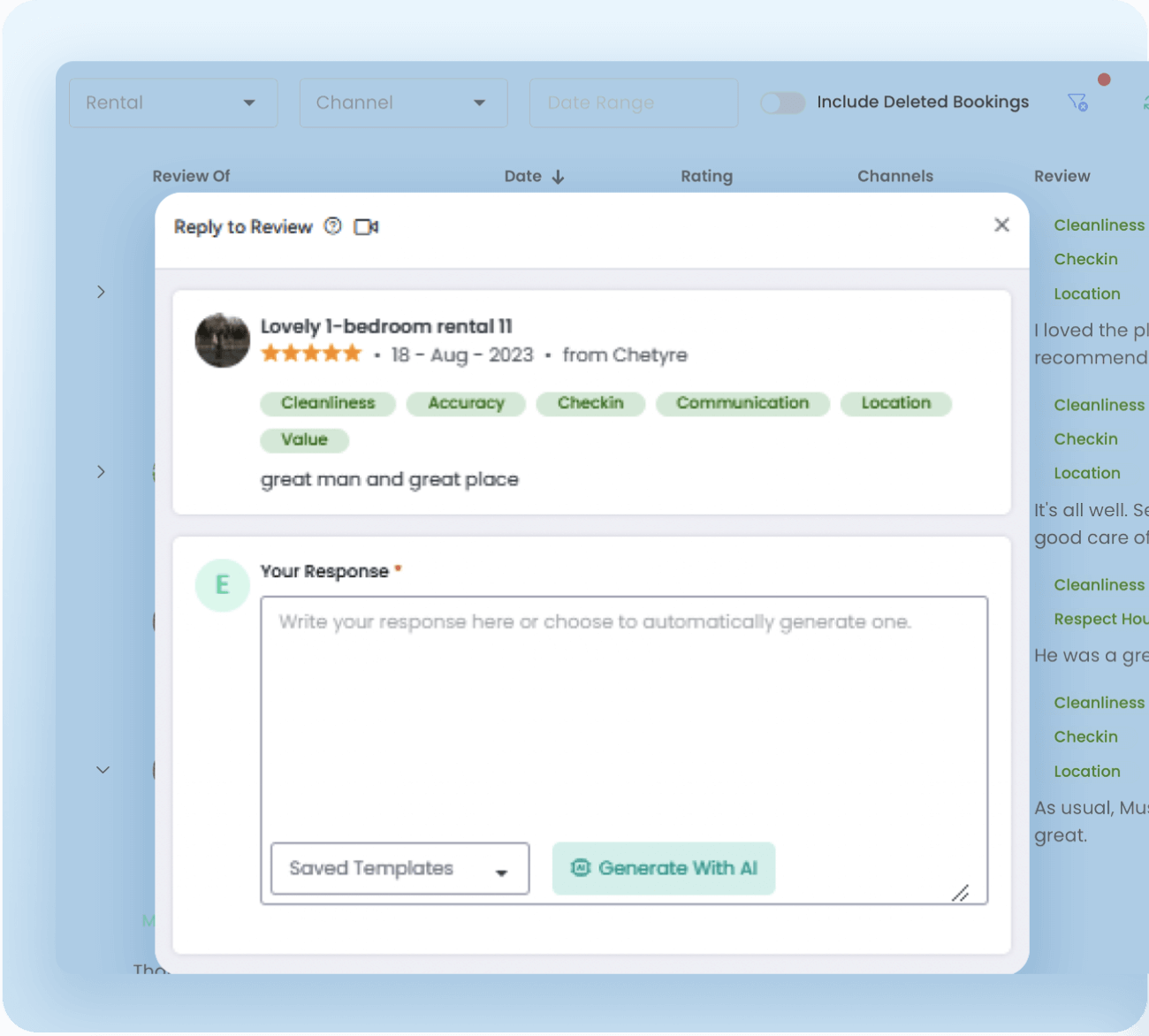Click the Communication category tag
The height and width of the screenshot is (1036, 1149).
tap(742, 403)
